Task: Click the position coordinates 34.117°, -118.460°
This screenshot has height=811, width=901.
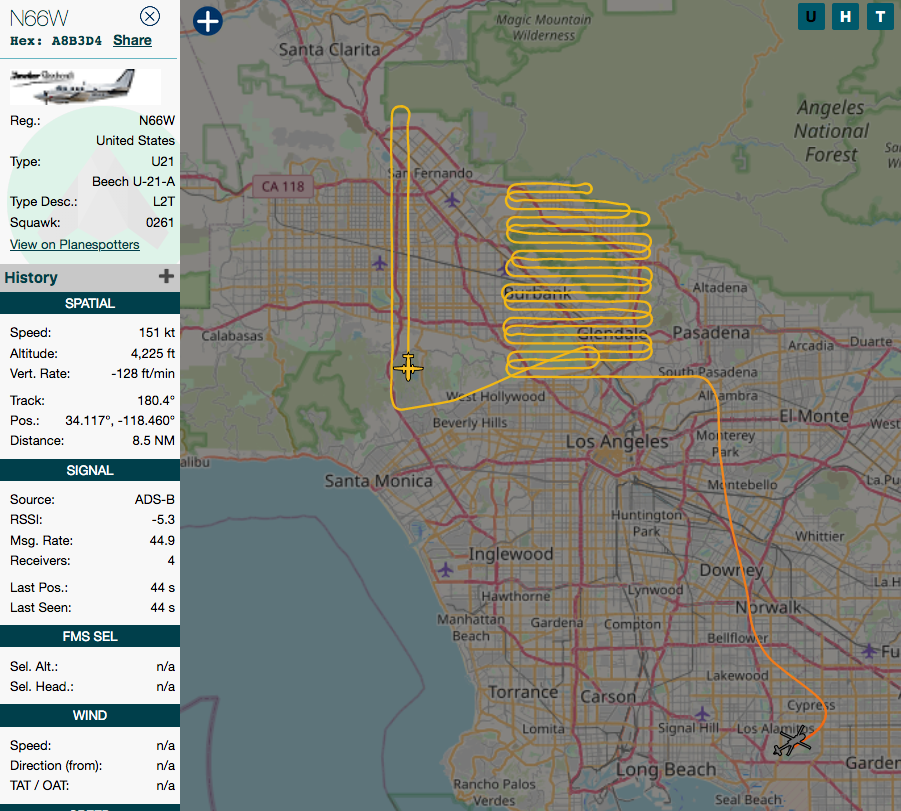Action: (x=120, y=421)
